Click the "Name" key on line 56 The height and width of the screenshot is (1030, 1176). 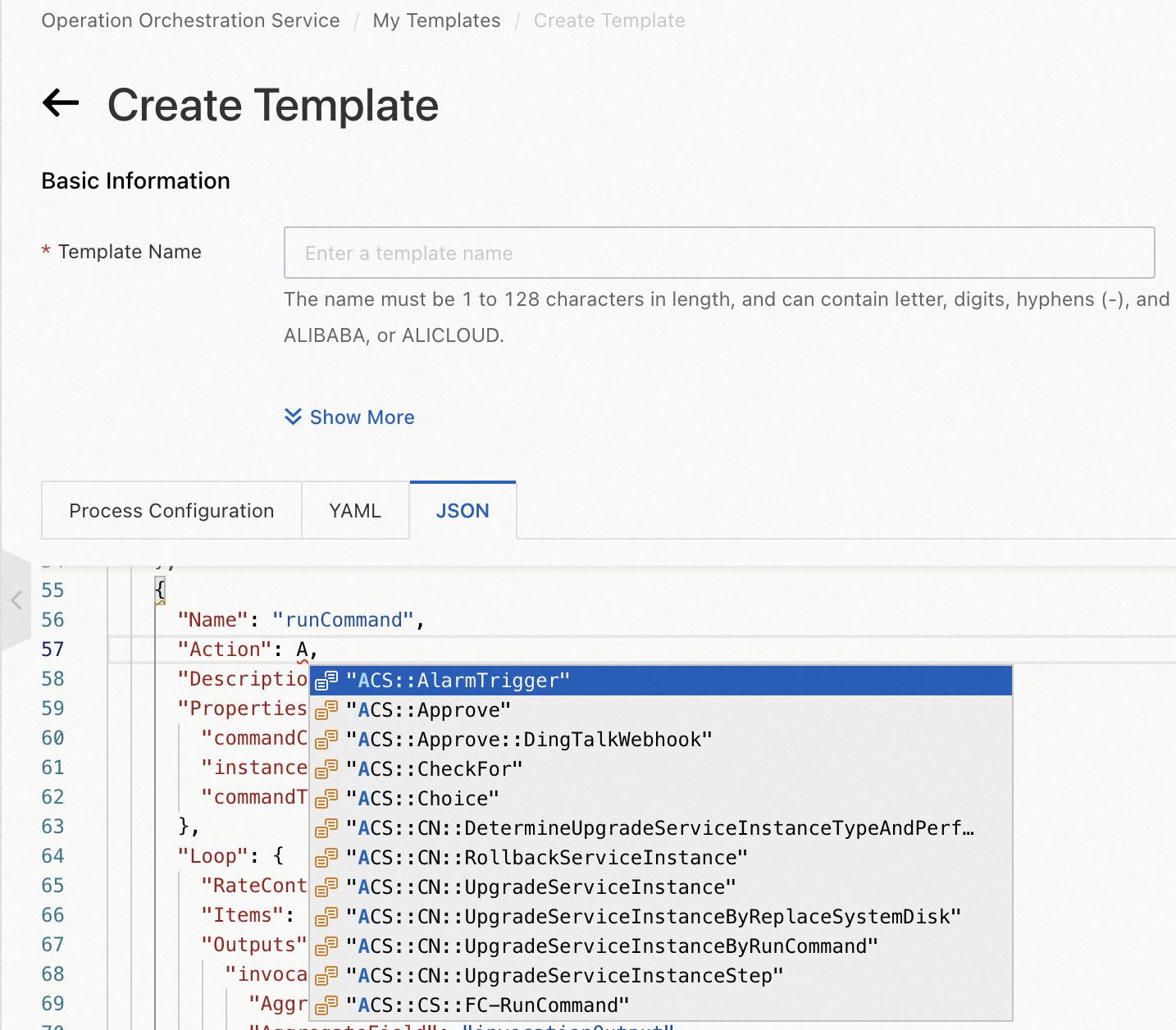[213, 620]
